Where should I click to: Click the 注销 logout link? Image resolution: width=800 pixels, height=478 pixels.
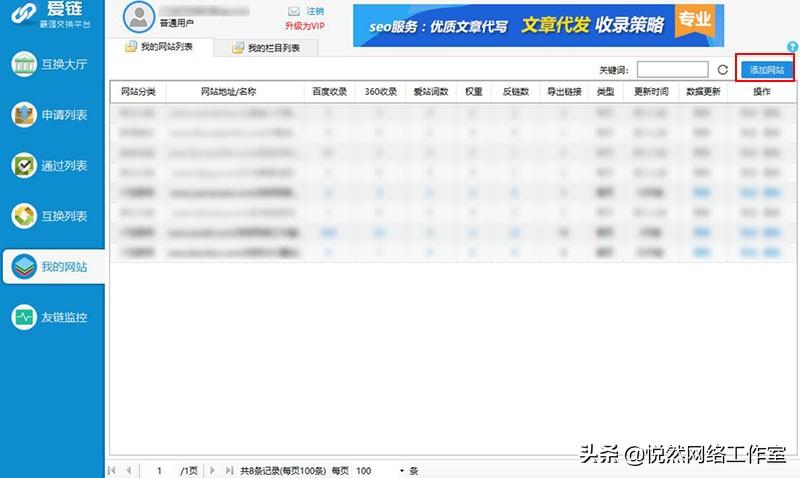[x=315, y=11]
